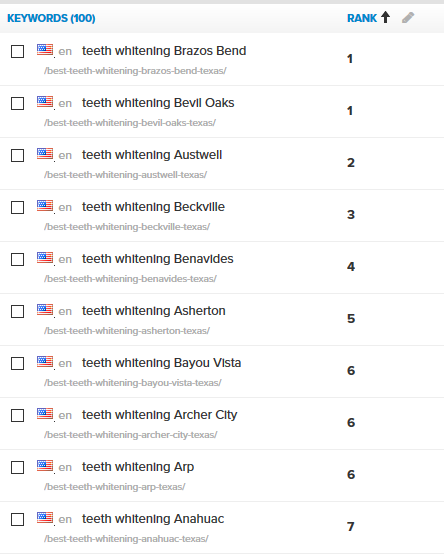Screen dimensions: 444x558
Task: Click the /best-teeth-whitening-arp-texas/ path
Action: [115, 486]
